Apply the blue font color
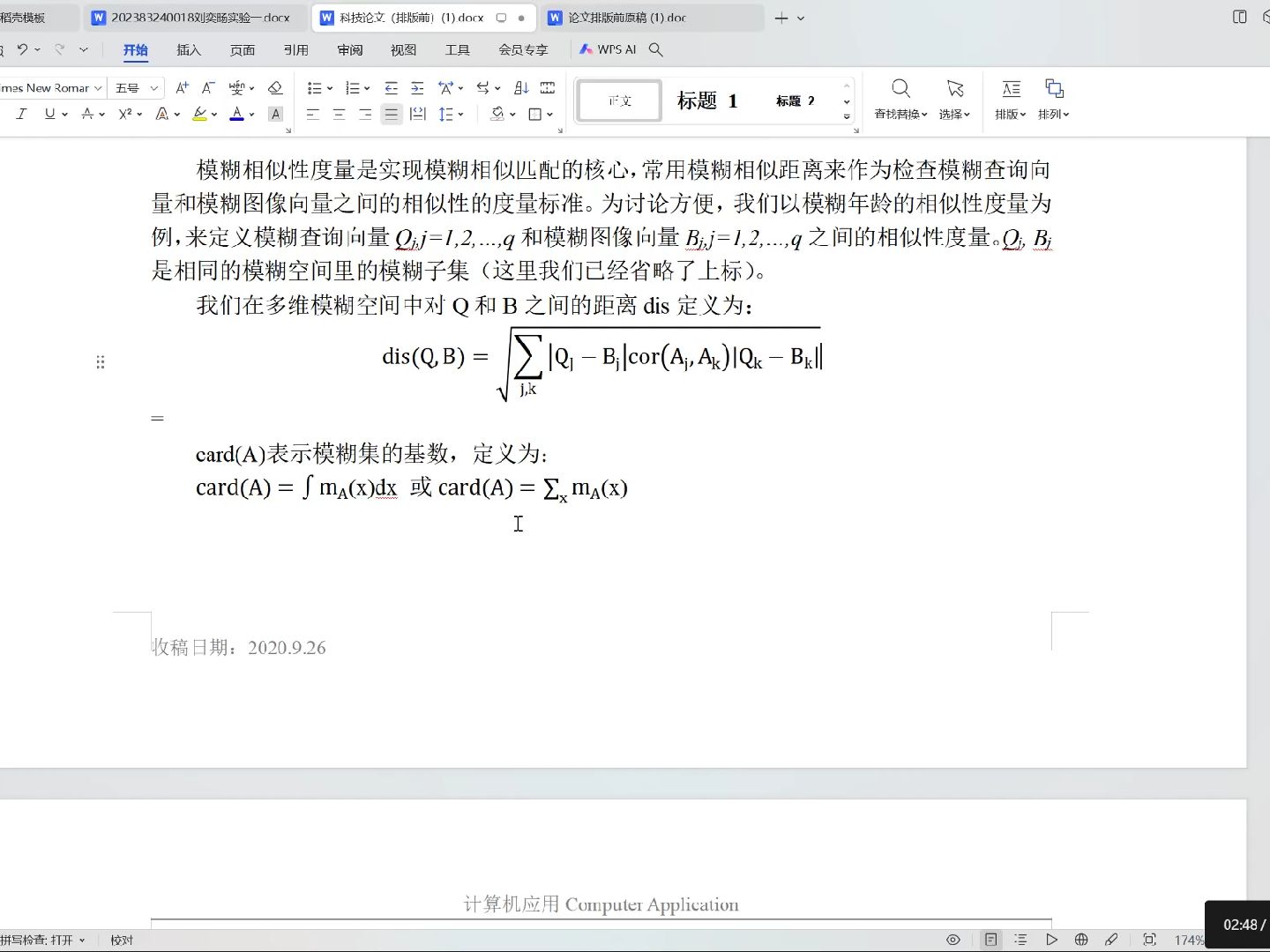Viewport: 1270px width, 952px height. (236, 114)
